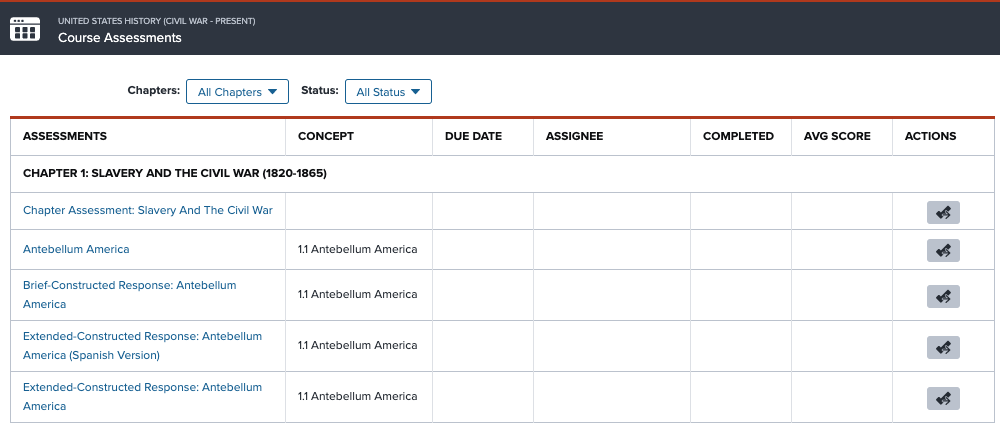Image resolution: width=1000 pixels, height=423 pixels.
Task: Click the Course Assessments header icon
Action: (25, 29)
